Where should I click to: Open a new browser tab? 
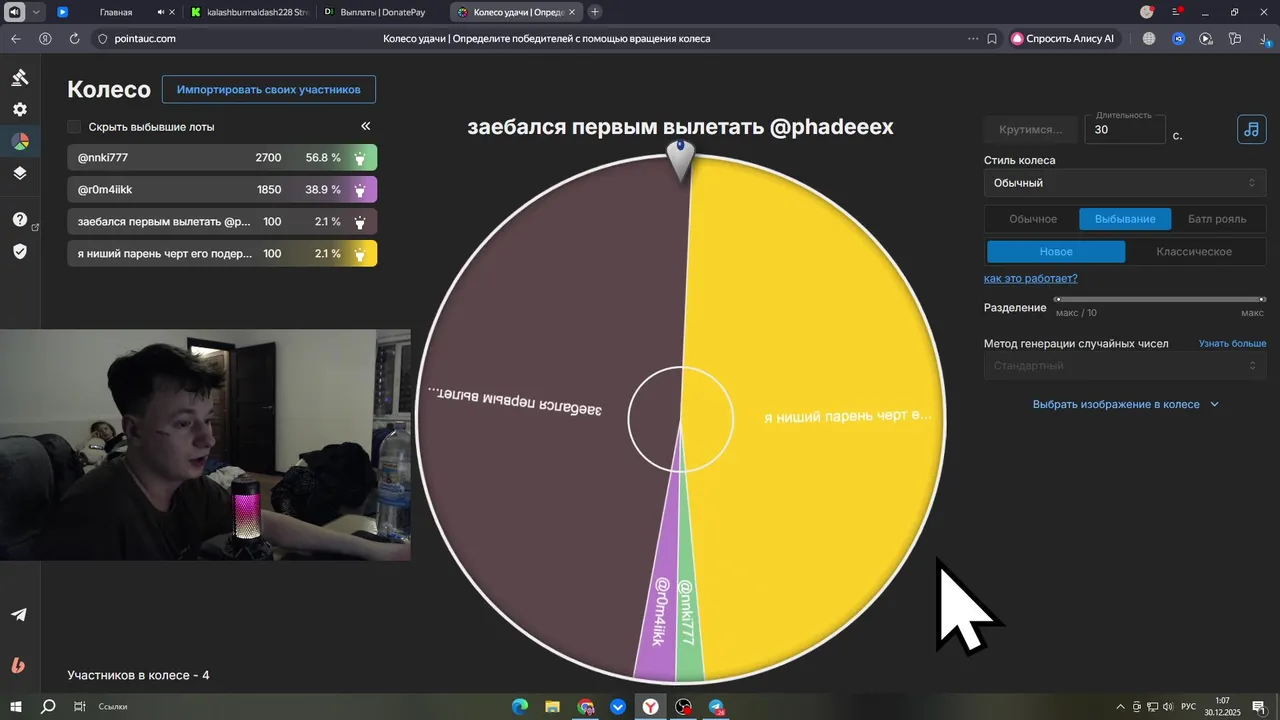(x=595, y=12)
